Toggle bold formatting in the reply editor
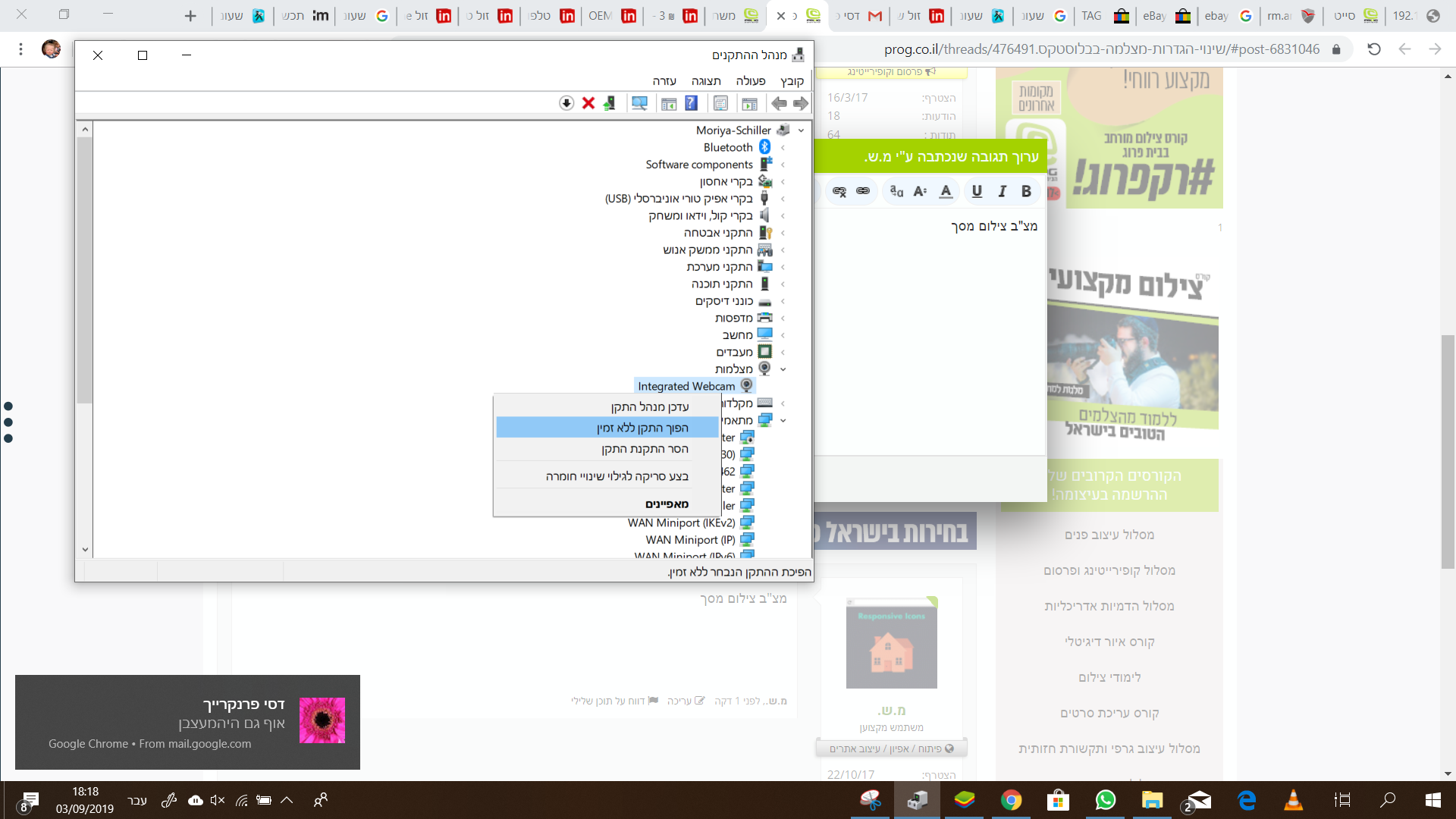This screenshot has height=819, width=1456. pyautogui.click(x=1026, y=191)
